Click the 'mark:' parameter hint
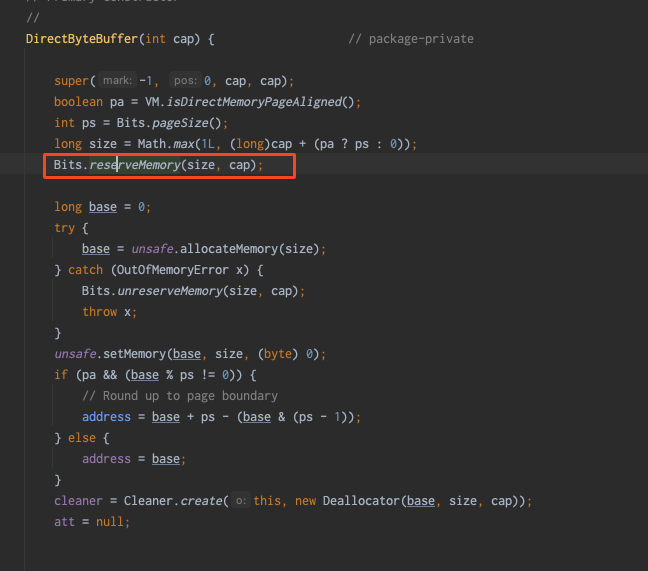648x571 pixels. click(x=117, y=80)
